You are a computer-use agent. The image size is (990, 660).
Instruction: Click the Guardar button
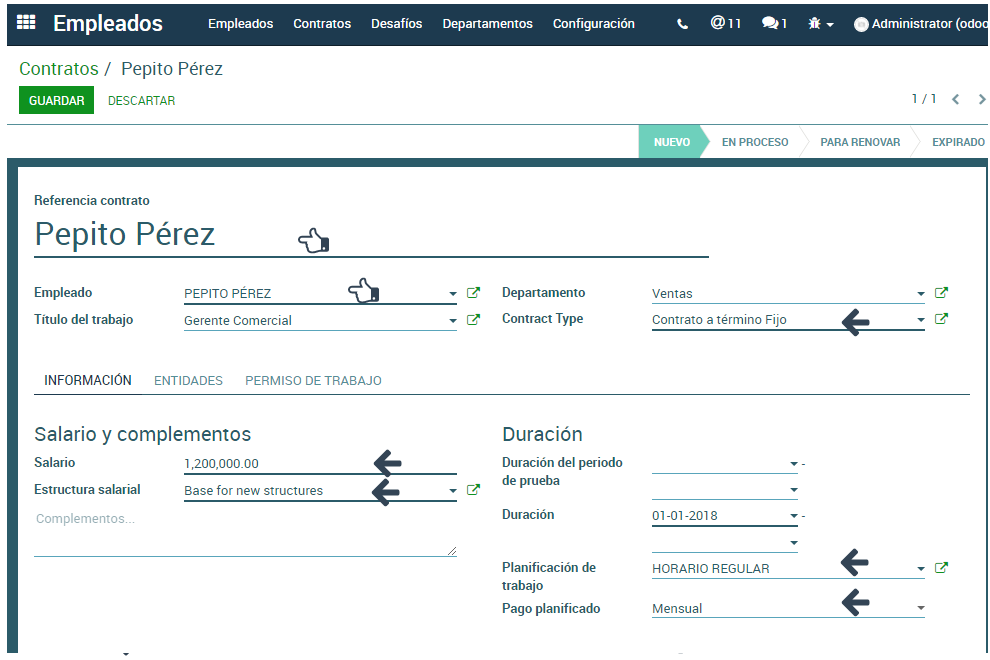(56, 100)
